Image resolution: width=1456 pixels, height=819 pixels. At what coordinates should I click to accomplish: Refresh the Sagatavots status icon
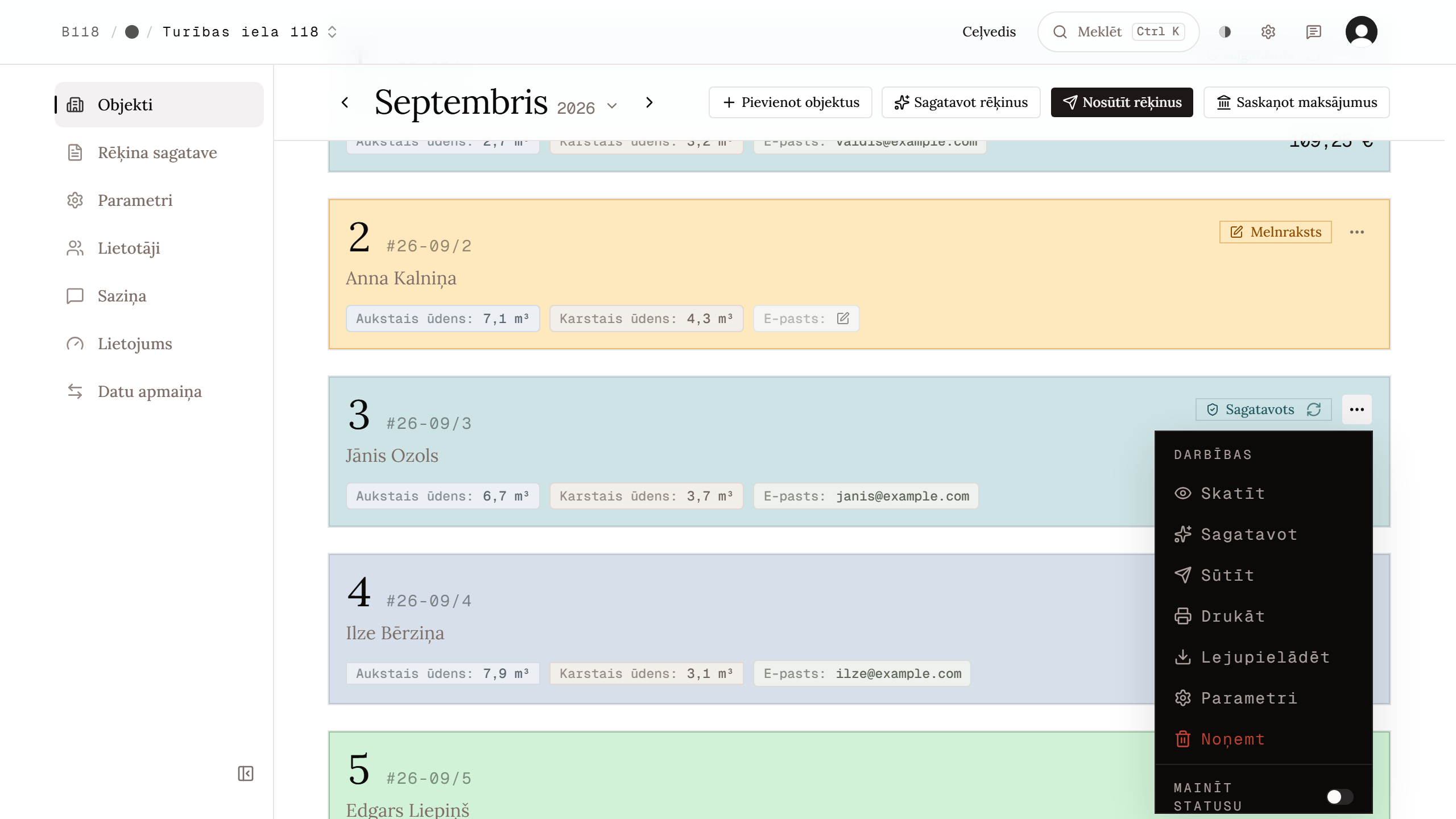[1314, 409]
